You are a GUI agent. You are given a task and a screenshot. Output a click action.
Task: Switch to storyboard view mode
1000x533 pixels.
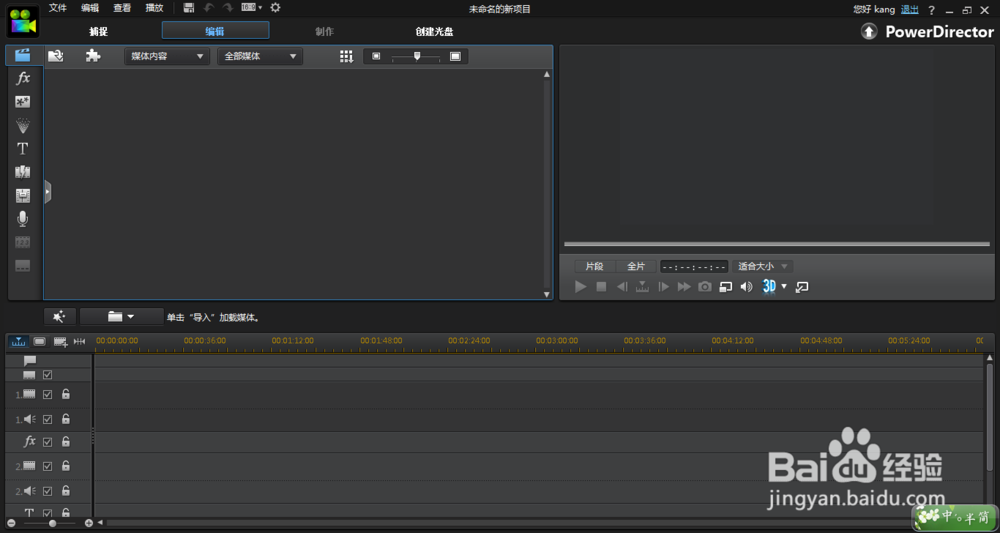click(40, 342)
